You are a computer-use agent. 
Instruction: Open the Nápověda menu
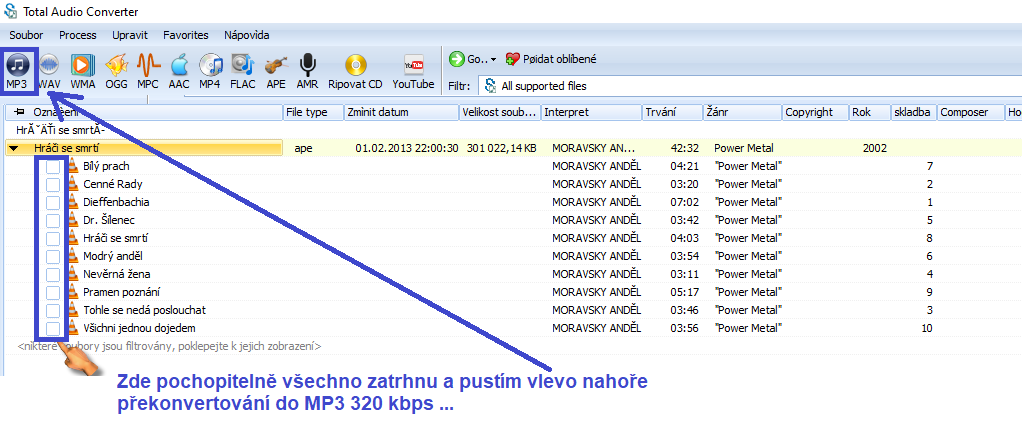point(247,35)
